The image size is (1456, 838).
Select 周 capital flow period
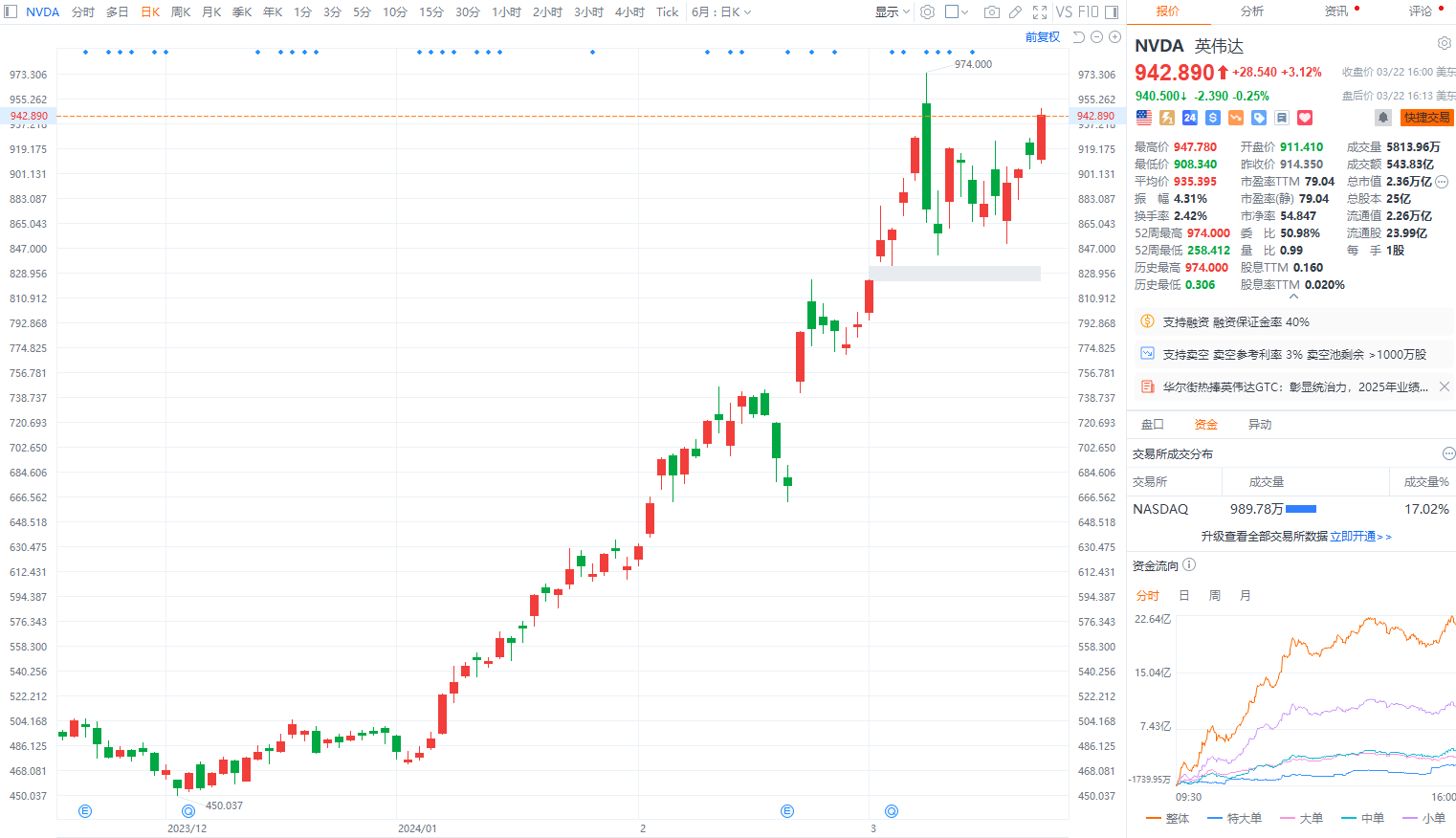1215,595
